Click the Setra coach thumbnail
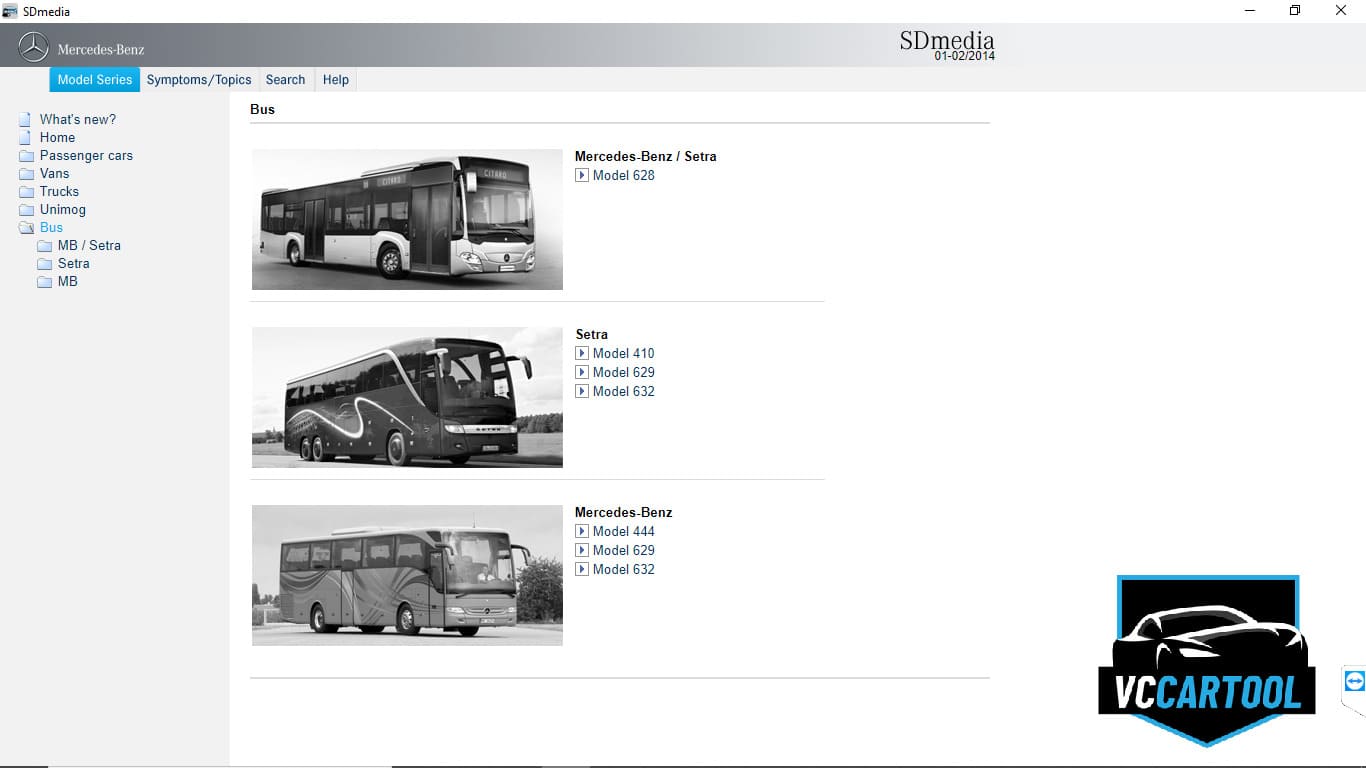1366x768 pixels. [407, 397]
